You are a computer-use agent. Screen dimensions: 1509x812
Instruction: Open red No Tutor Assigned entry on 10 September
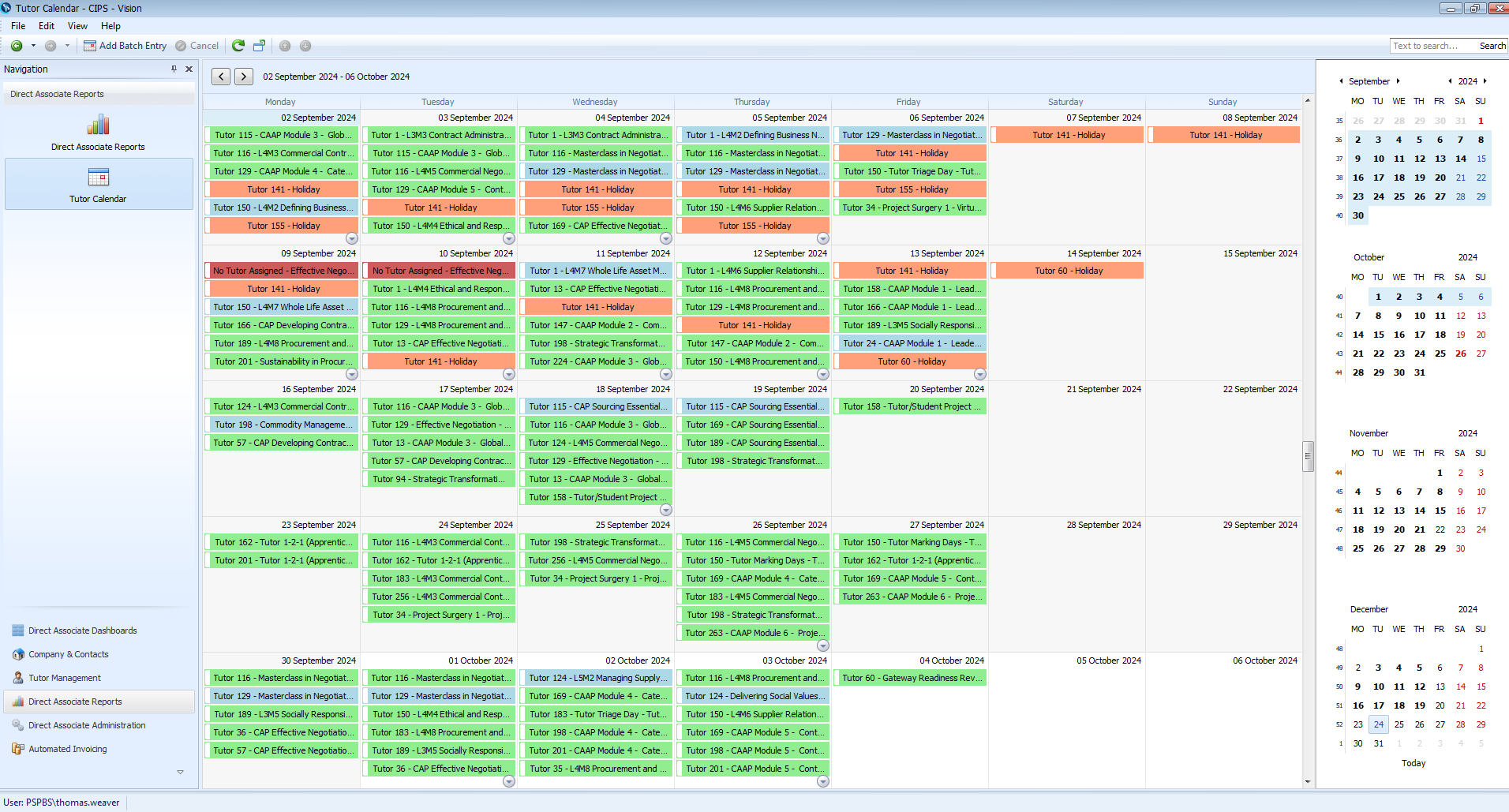[439, 271]
